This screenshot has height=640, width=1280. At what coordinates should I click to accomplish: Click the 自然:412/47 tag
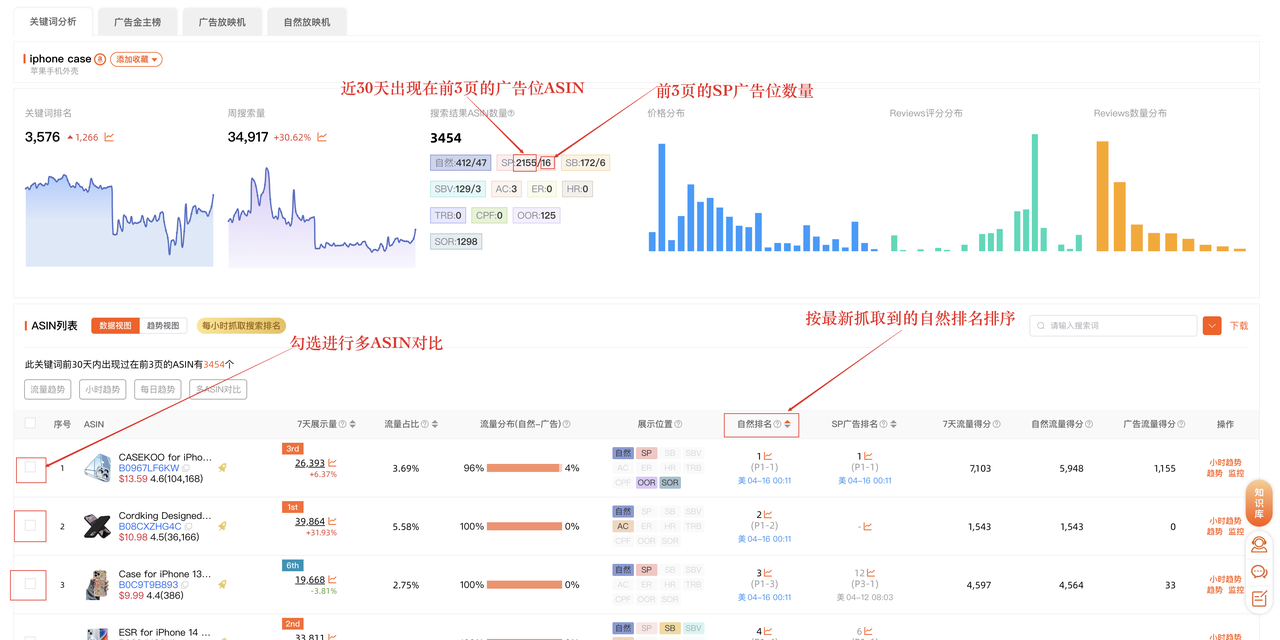460,163
